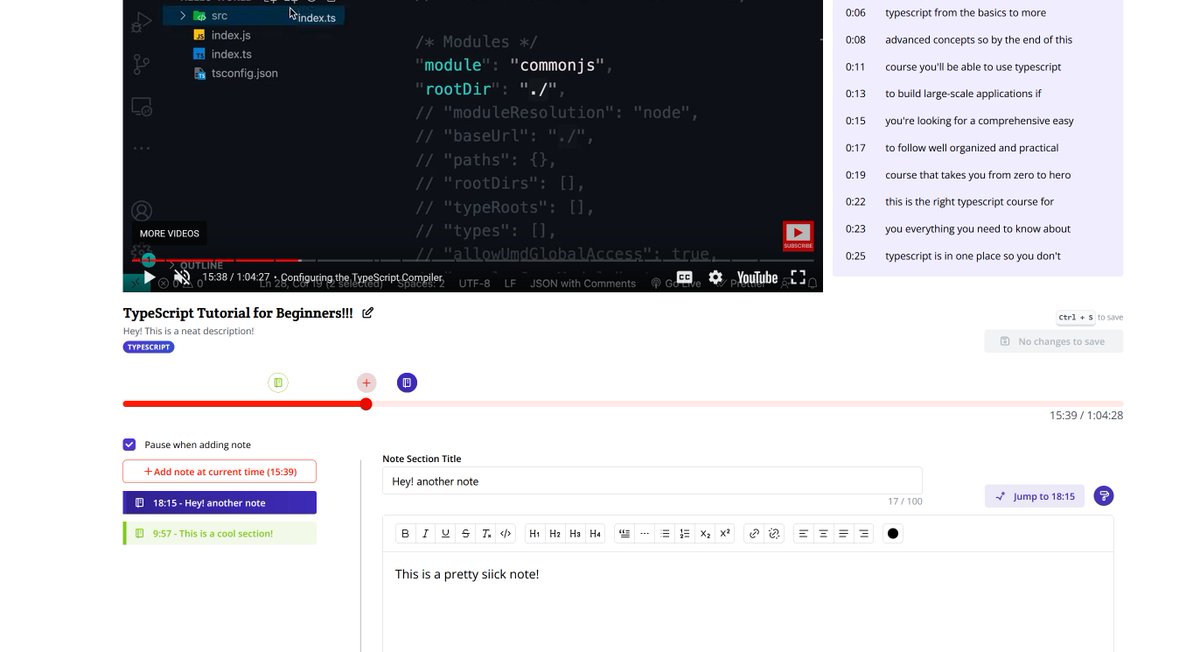Viewport: 1200px width, 652px height.
Task: Enter fullscreen mode on the video player
Action: tap(798, 277)
